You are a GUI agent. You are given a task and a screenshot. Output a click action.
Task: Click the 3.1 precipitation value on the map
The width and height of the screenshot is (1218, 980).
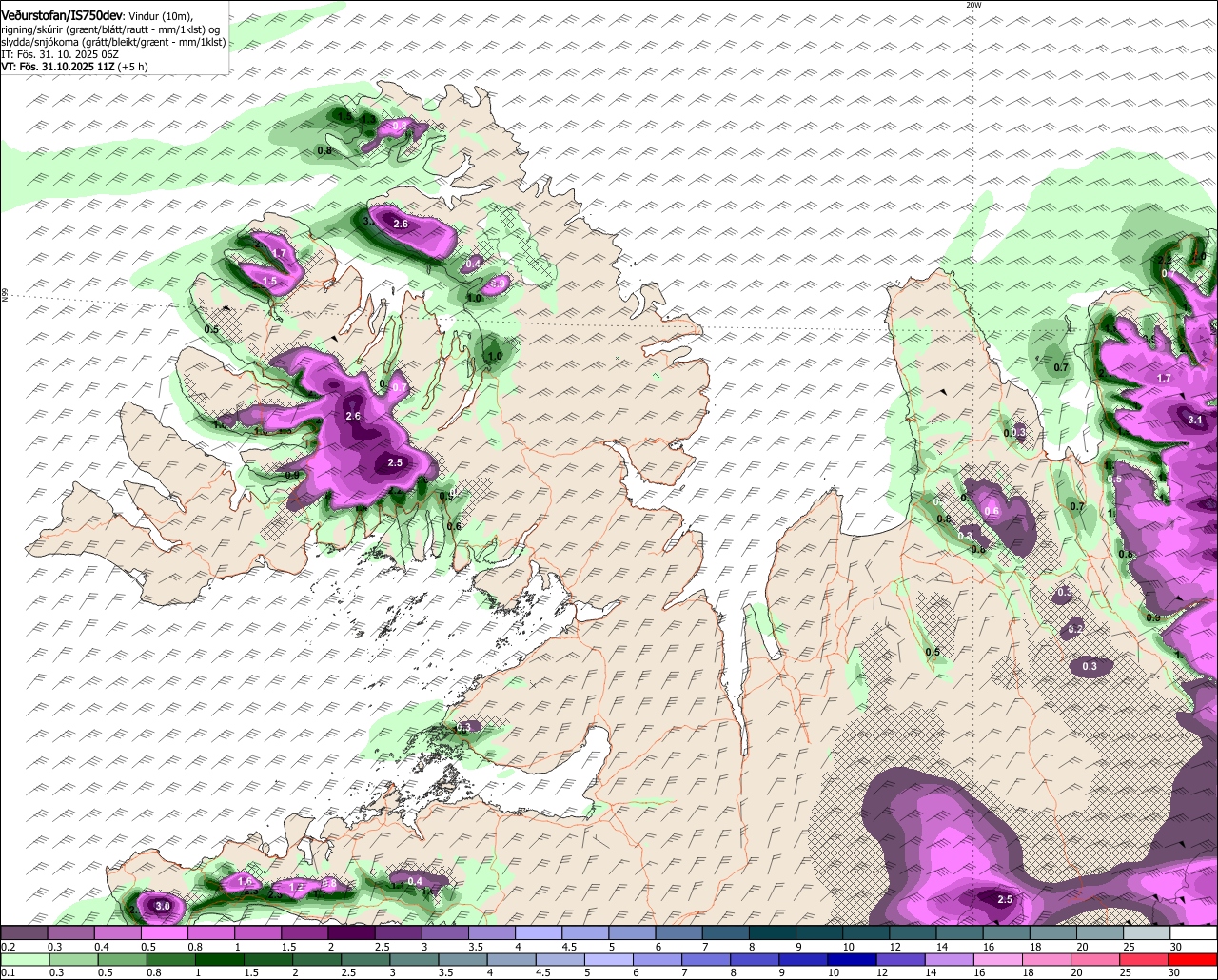[x=1196, y=420]
